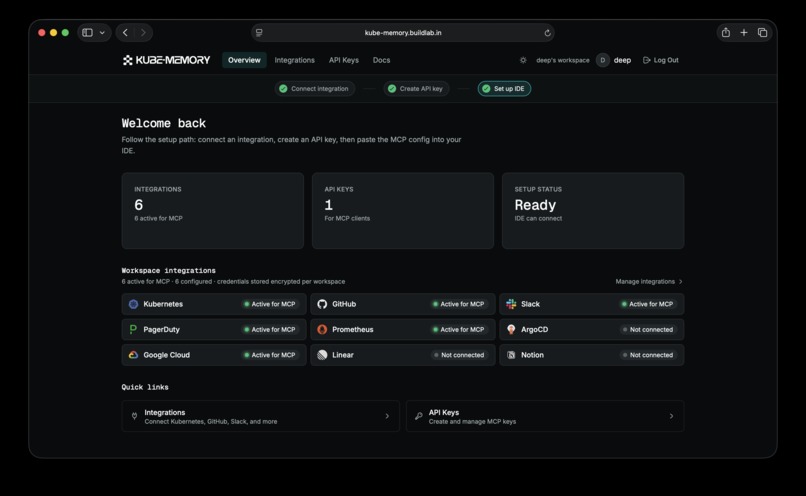Click the 'deep' username text

click(622, 60)
